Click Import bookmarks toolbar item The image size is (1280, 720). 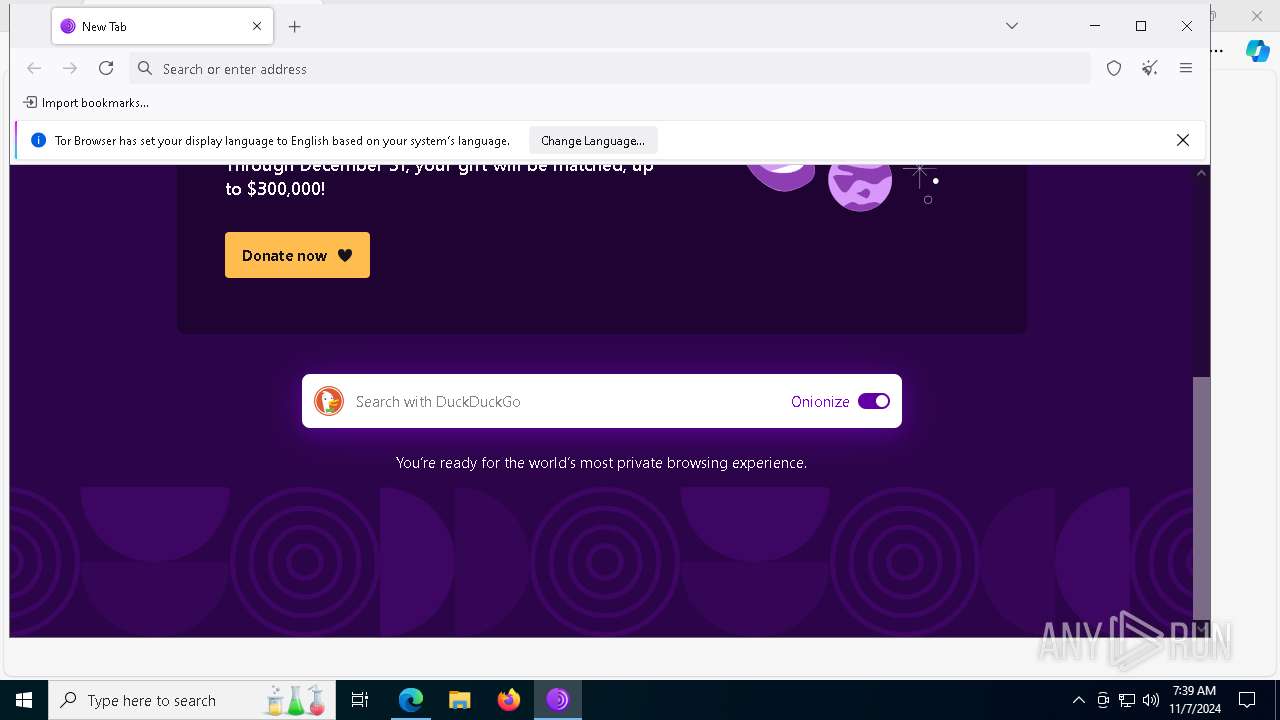point(86,102)
